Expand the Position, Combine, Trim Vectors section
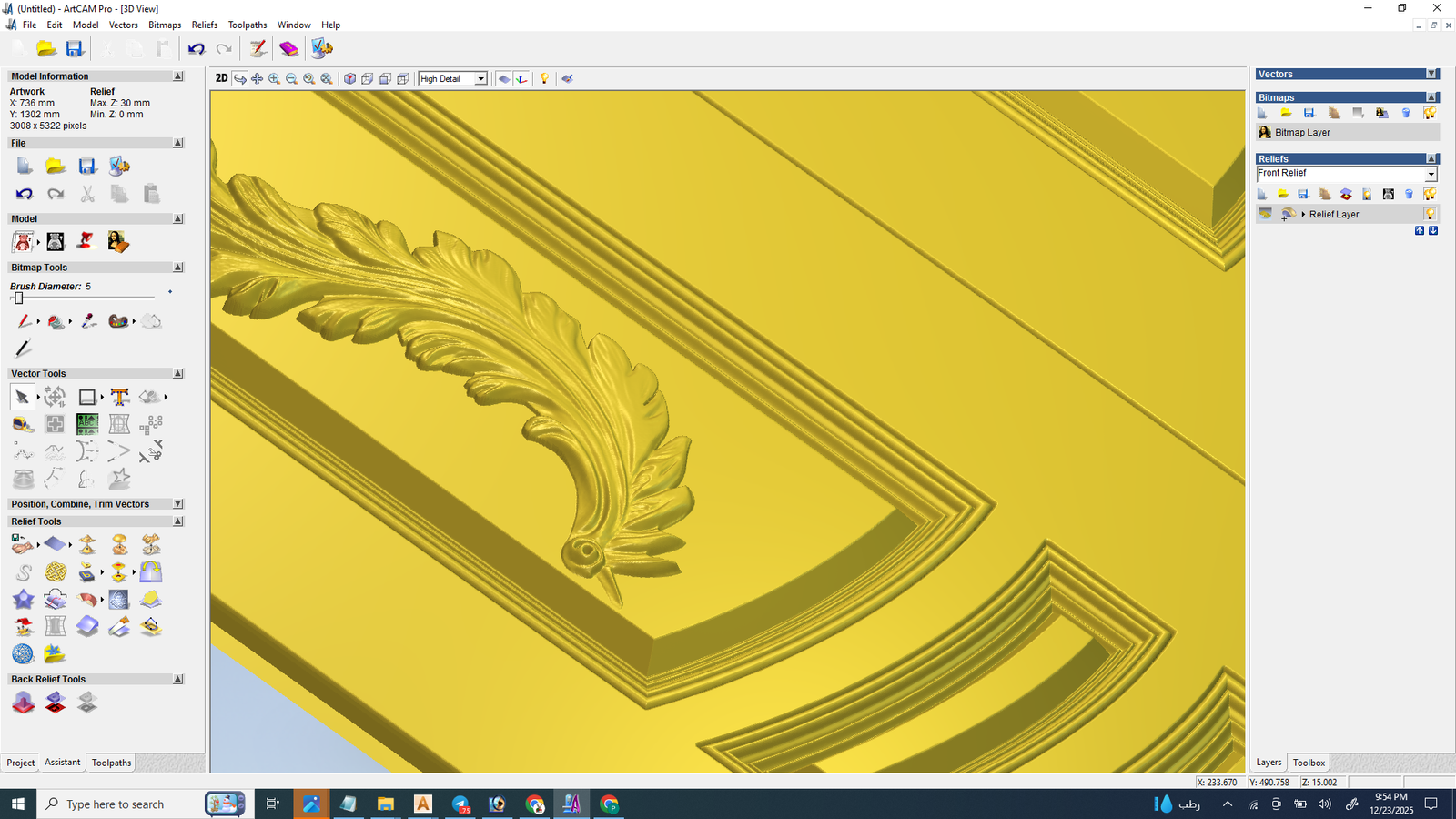 pos(177,504)
